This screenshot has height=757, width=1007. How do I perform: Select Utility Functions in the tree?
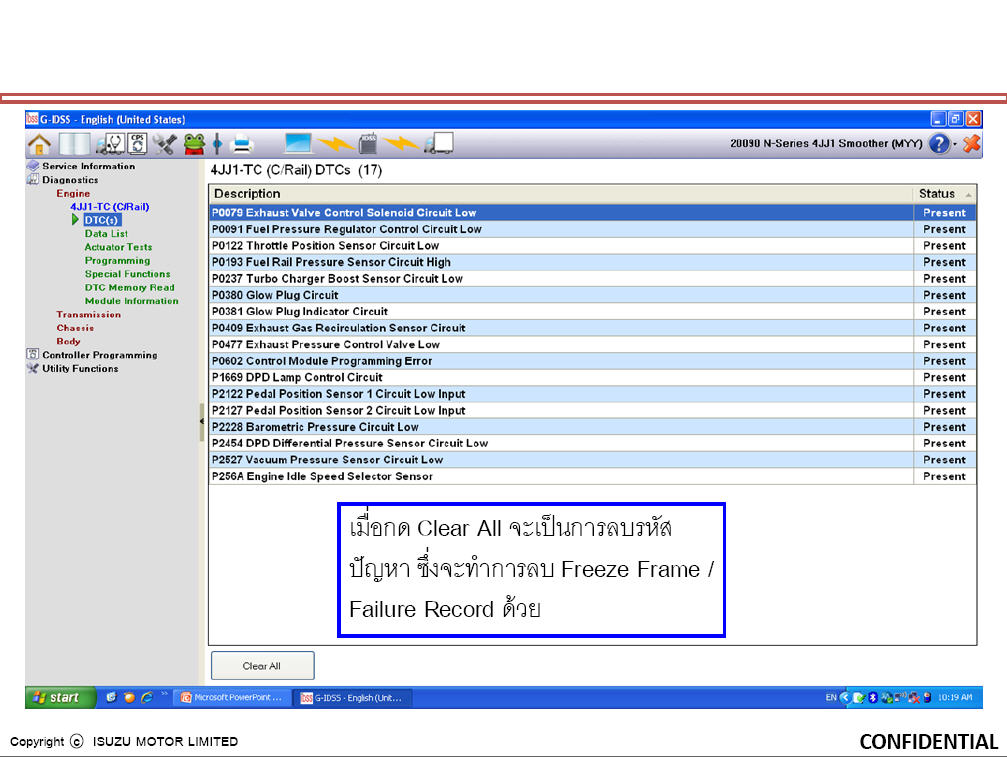[80, 369]
